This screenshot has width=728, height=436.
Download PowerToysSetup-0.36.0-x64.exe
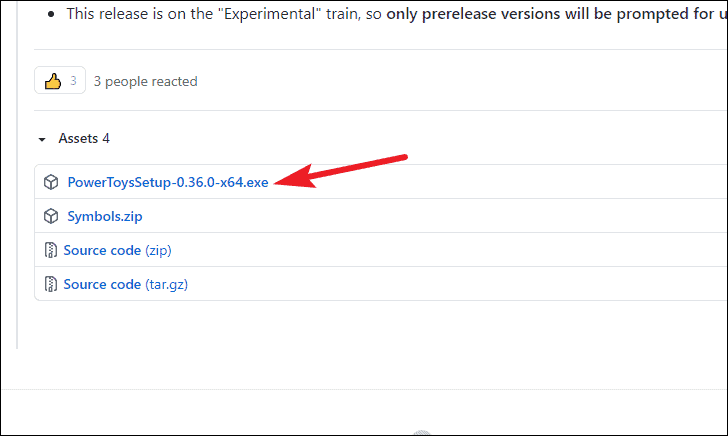pyautogui.click(x=168, y=183)
